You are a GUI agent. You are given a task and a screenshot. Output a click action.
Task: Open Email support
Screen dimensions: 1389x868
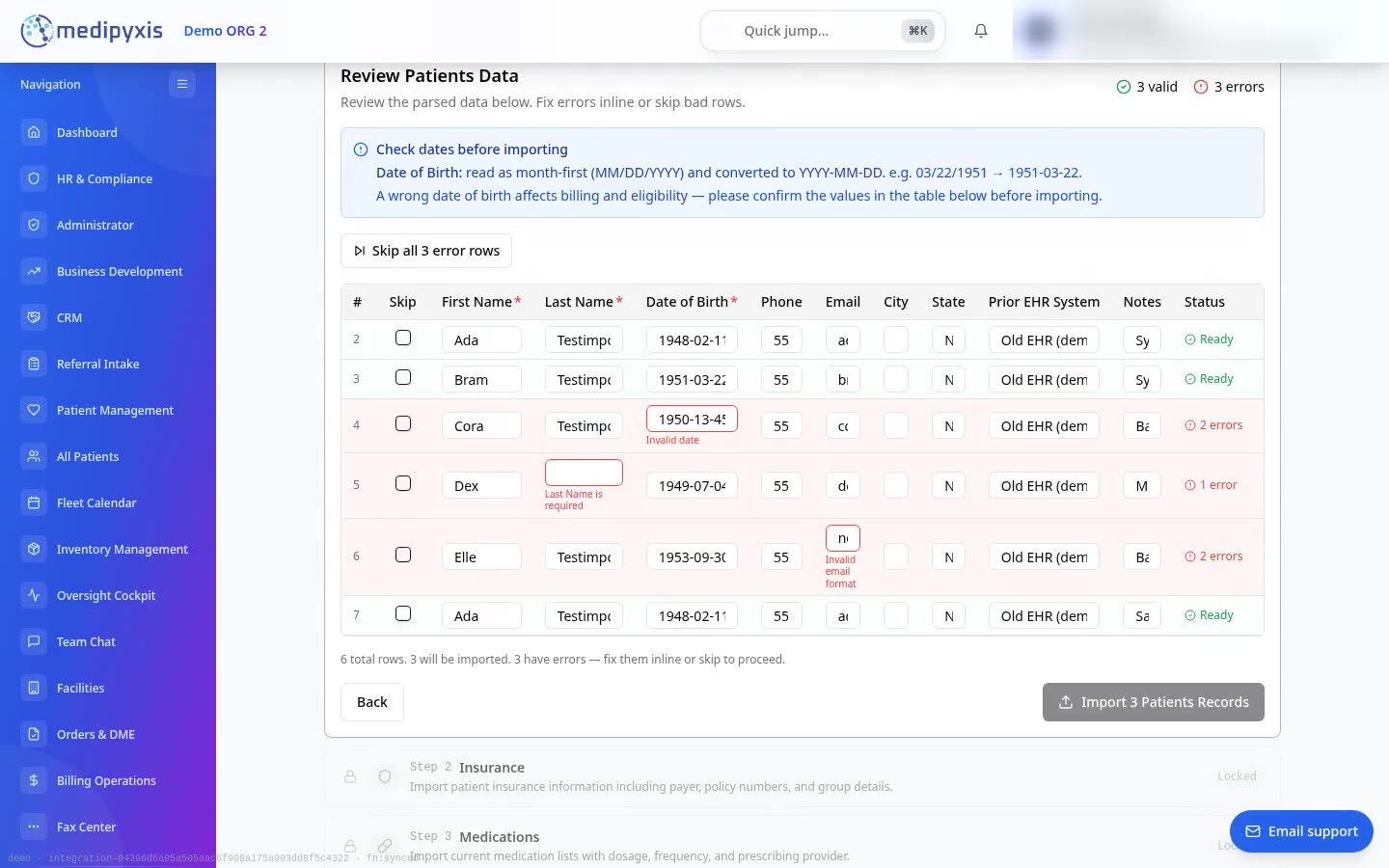(1301, 831)
